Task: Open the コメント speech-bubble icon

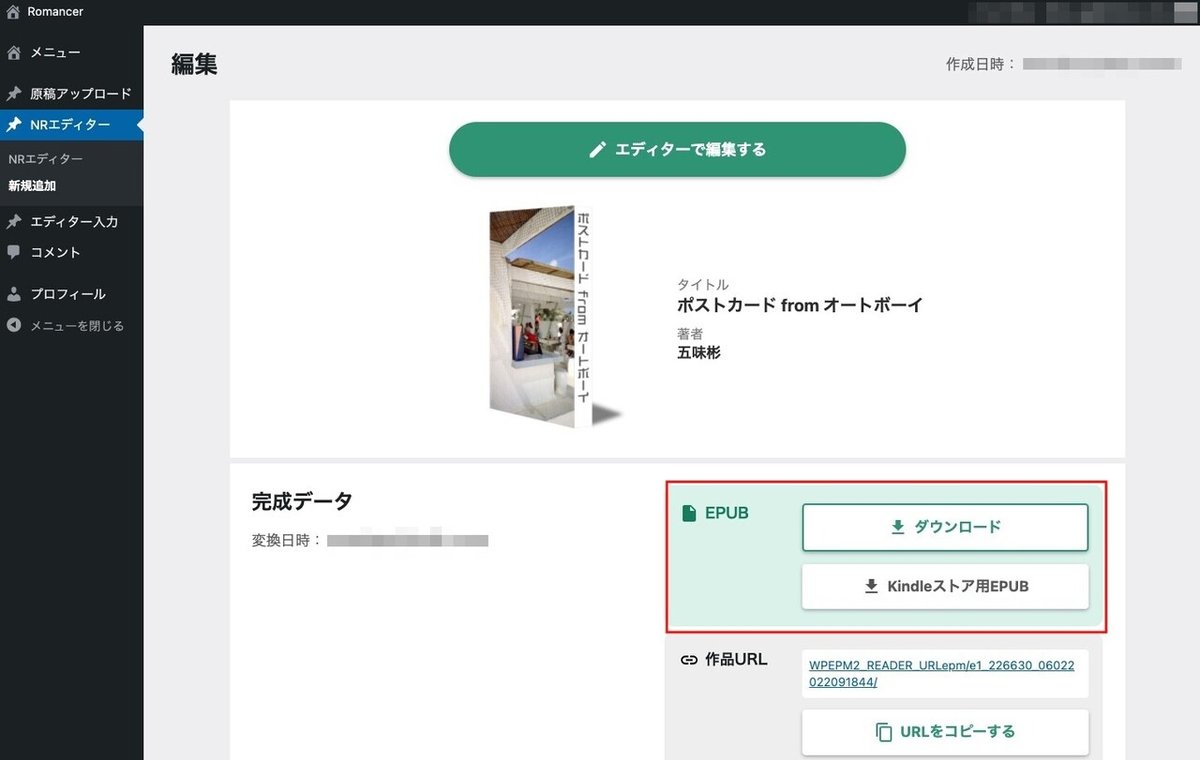Action: click(x=12, y=252)
